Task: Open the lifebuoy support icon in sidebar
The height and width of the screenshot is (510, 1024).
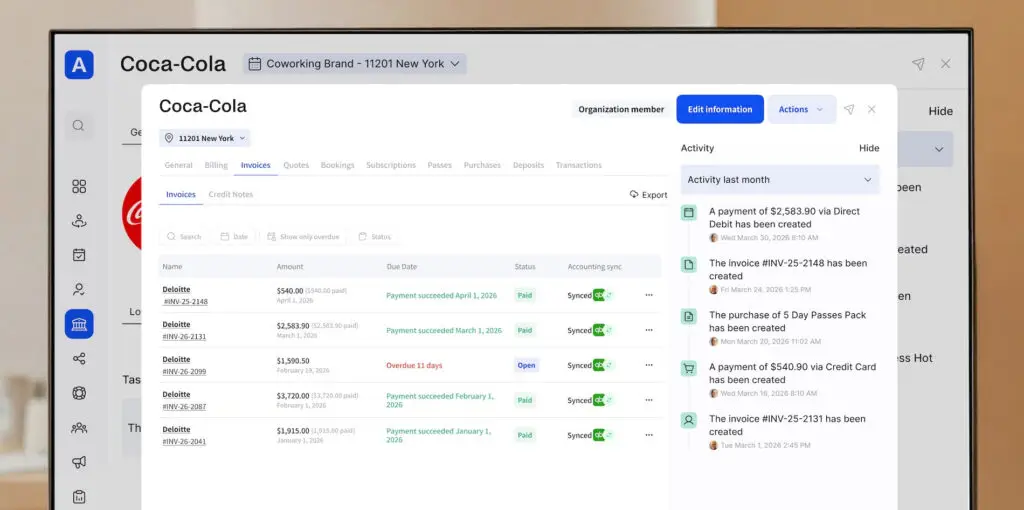Action: pyautogui.click(x=79, y=393)
